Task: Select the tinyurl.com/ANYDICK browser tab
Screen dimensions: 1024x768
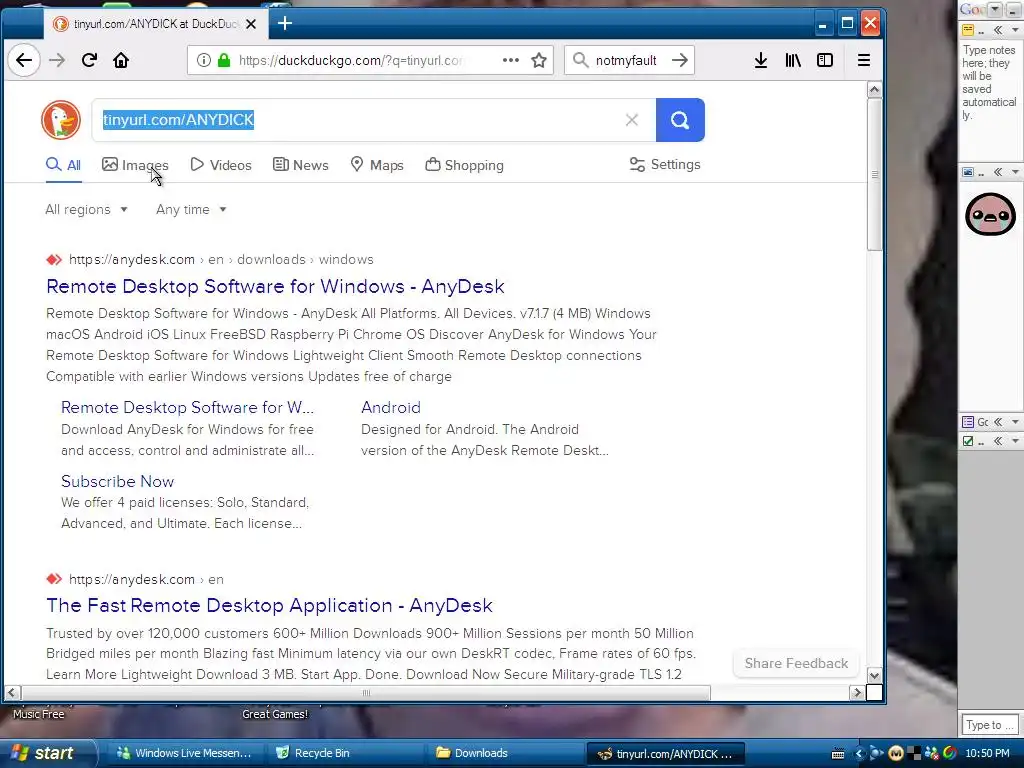Action: click(x=155, y=24)
